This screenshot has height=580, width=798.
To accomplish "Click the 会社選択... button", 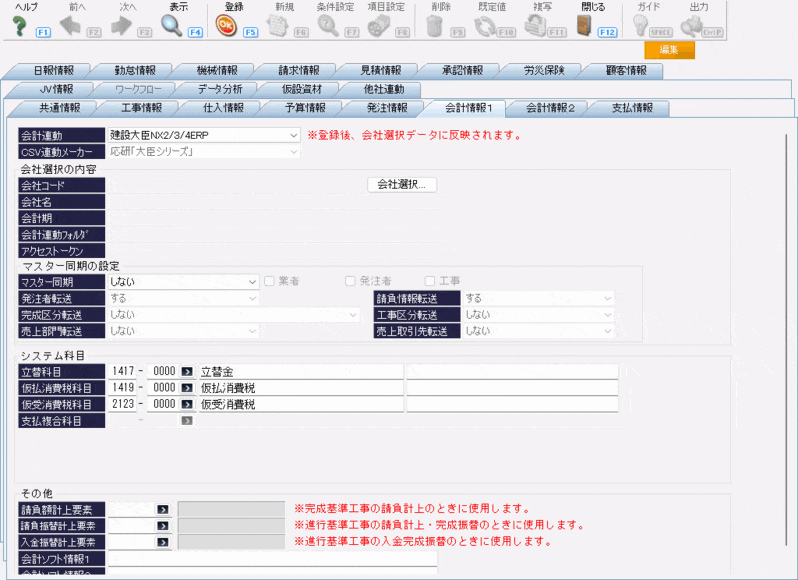I will tap(403, 185).
